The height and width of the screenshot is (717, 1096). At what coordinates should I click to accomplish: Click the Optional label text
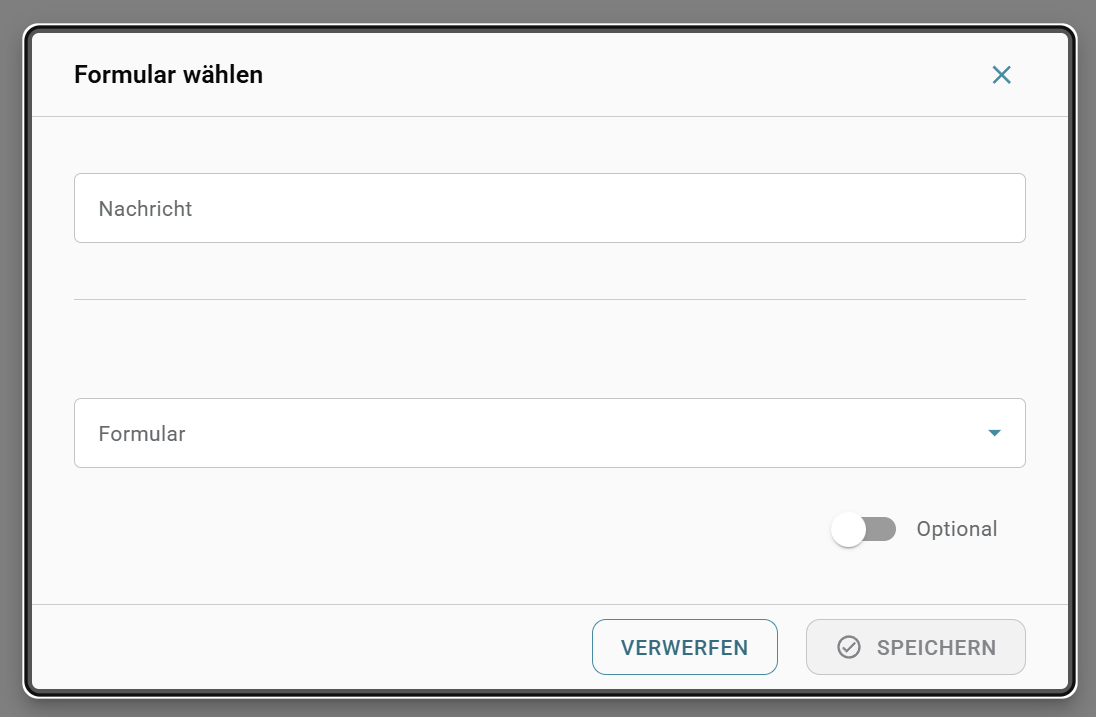tap(956, 529)
